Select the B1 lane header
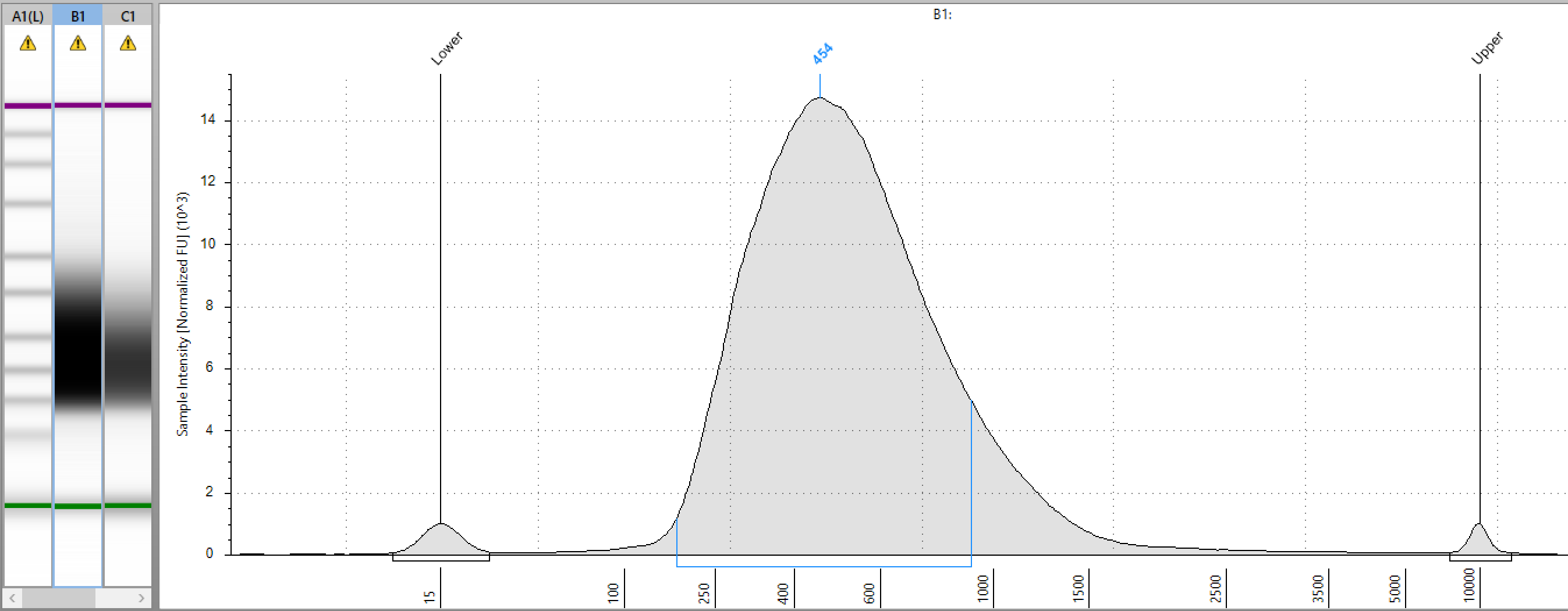The image size is (1568, 611). pyautogui.click(x=78, y=16)
